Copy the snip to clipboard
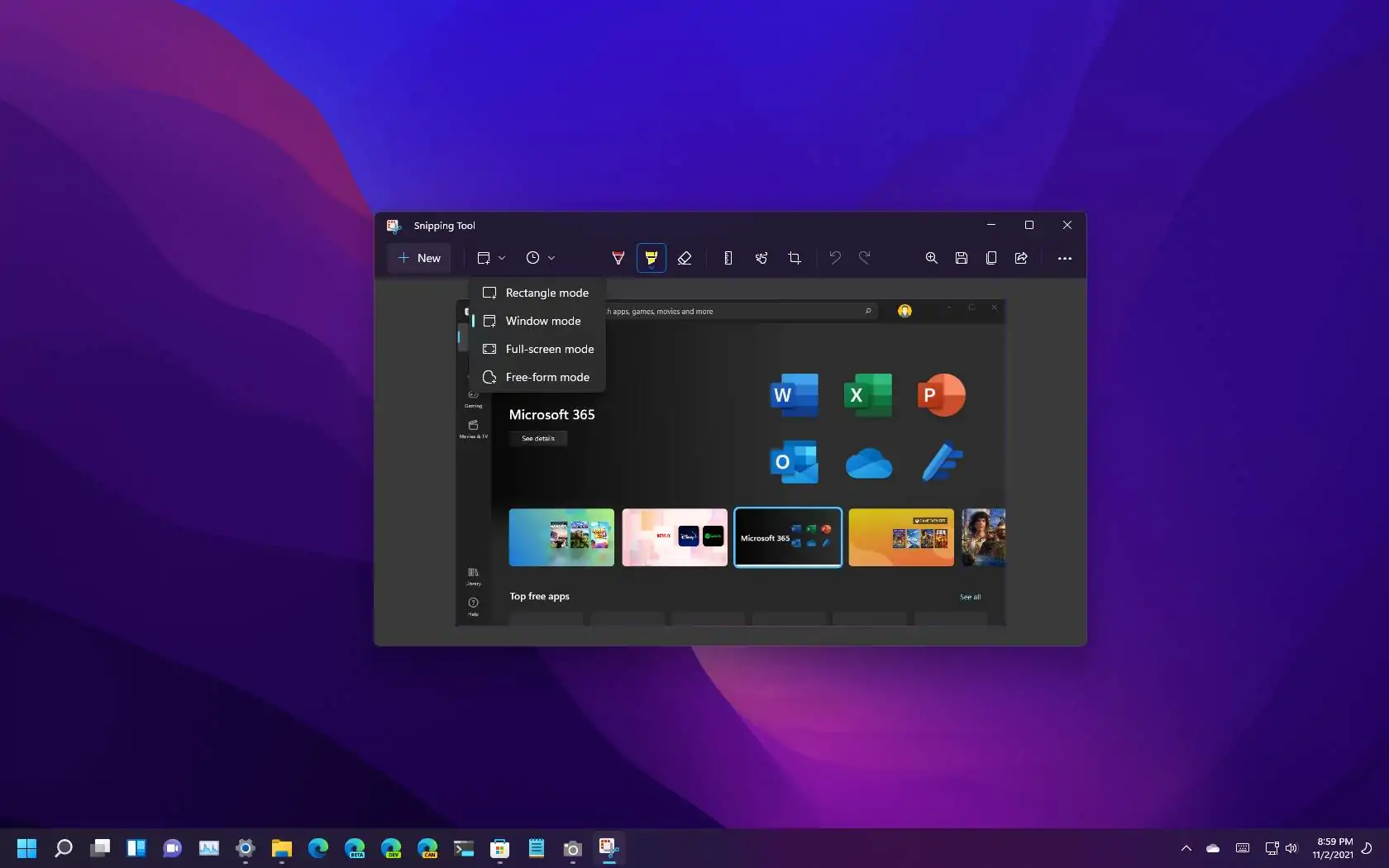This screenshot has width=1389, height=868. (x=991, y=258)
